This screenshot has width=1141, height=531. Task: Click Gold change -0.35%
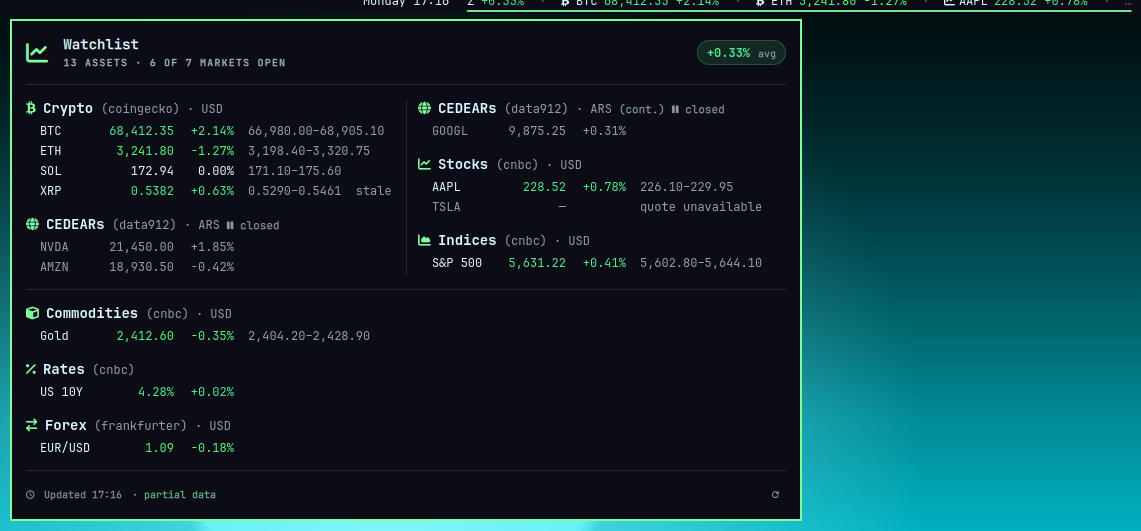(212, 336)
